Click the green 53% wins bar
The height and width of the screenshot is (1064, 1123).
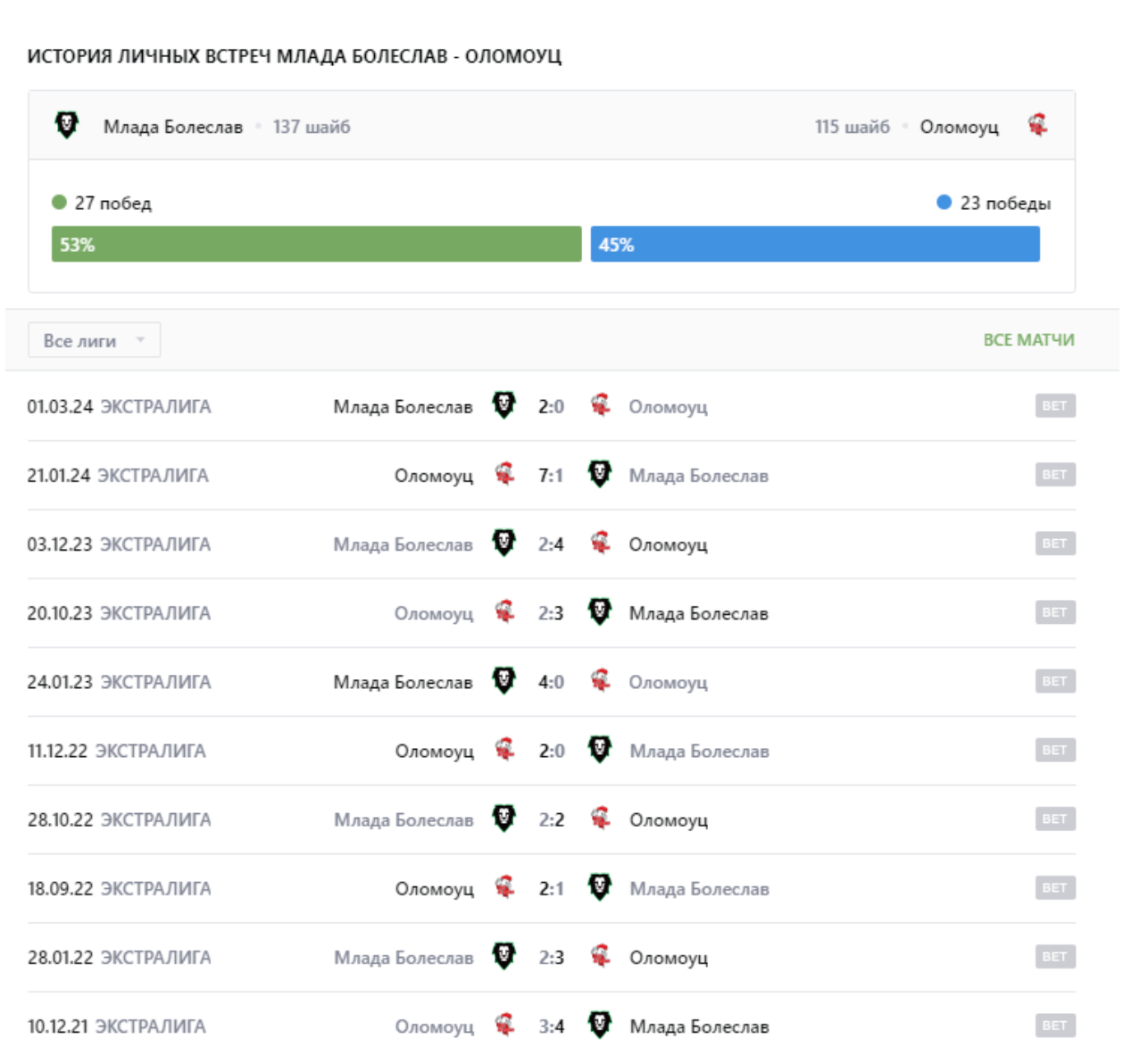316,244
